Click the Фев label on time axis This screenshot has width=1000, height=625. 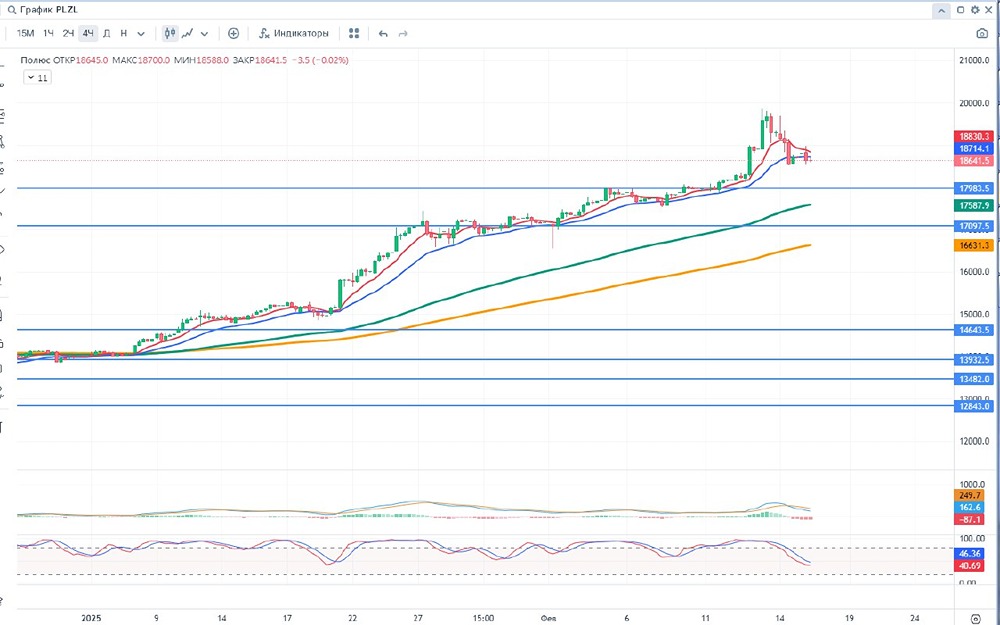548,618
